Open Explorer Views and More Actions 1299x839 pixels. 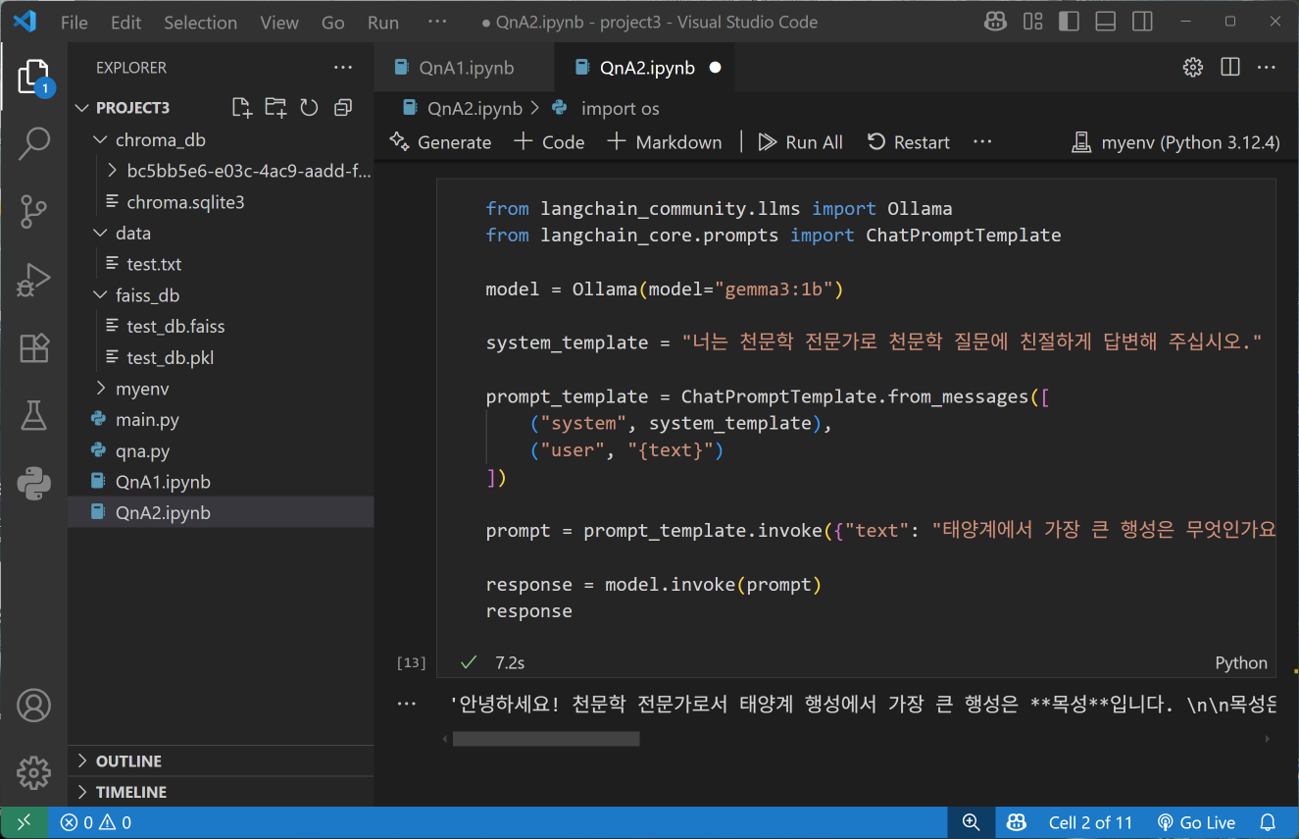point(343,67)
